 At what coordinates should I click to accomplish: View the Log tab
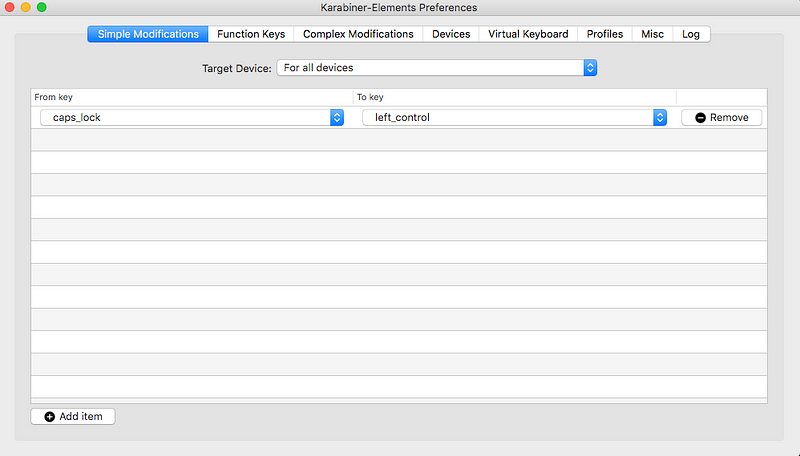pyautogui.click(x=691, y=34)
